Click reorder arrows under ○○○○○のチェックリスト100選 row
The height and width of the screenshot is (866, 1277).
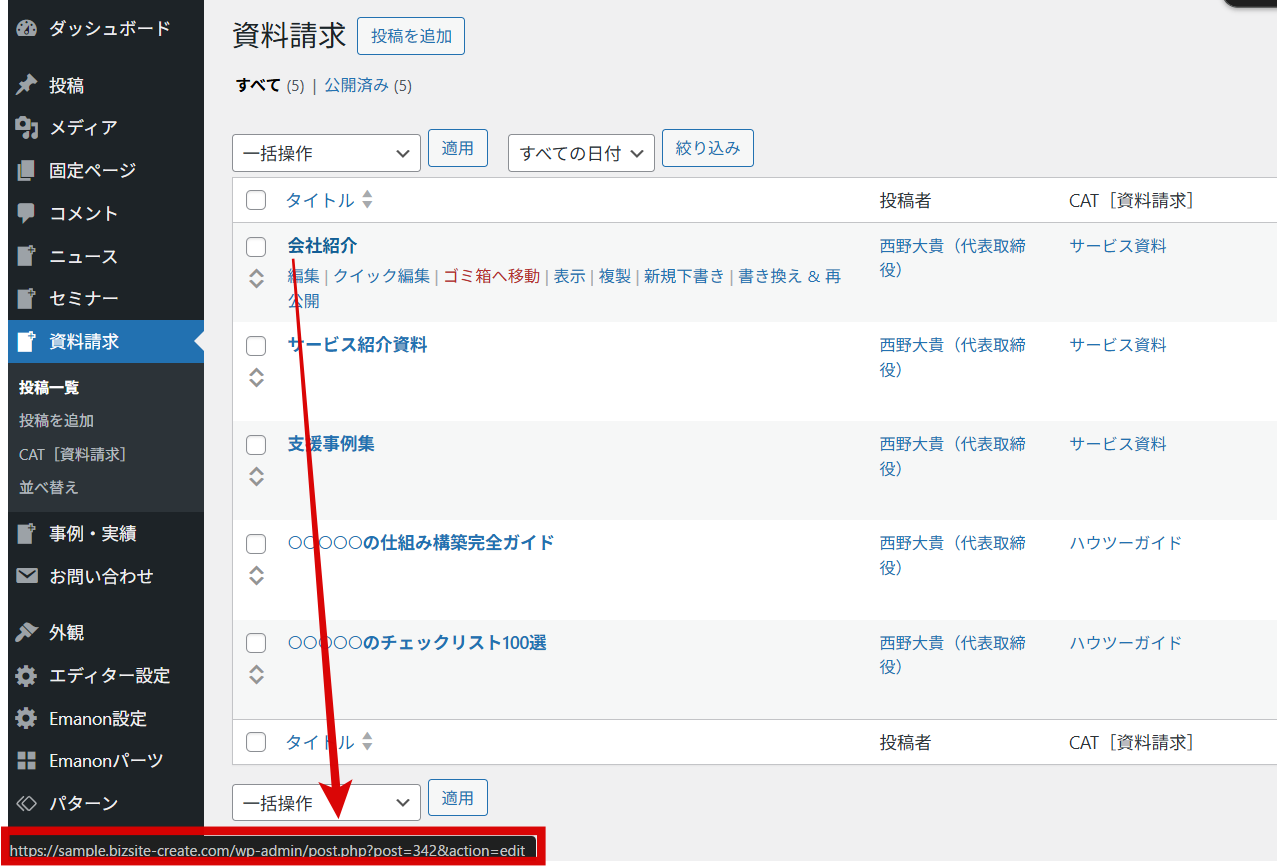pos(257,674)
